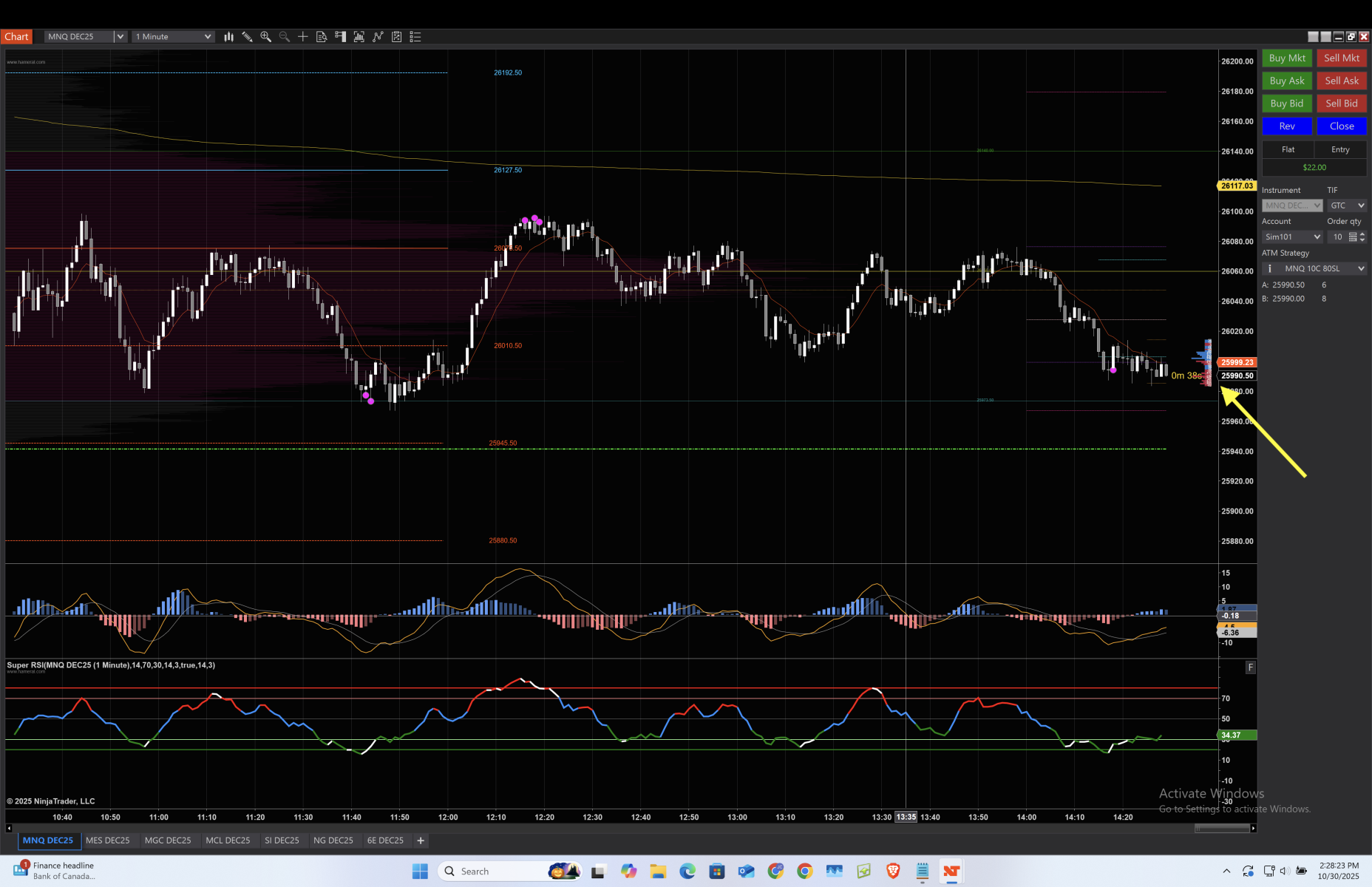Open the strategies icon
Viewport: 1372px width, 887px height.
click(x=396, y=36)
